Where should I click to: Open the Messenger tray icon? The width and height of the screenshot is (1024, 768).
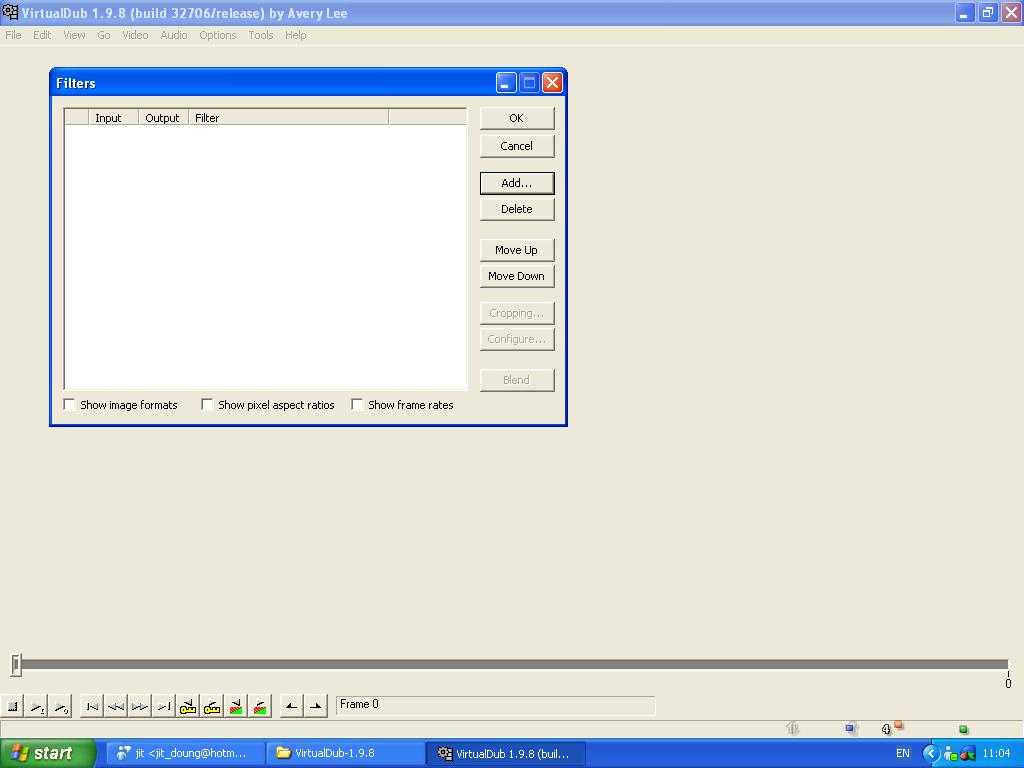click(x=950, y=754)
